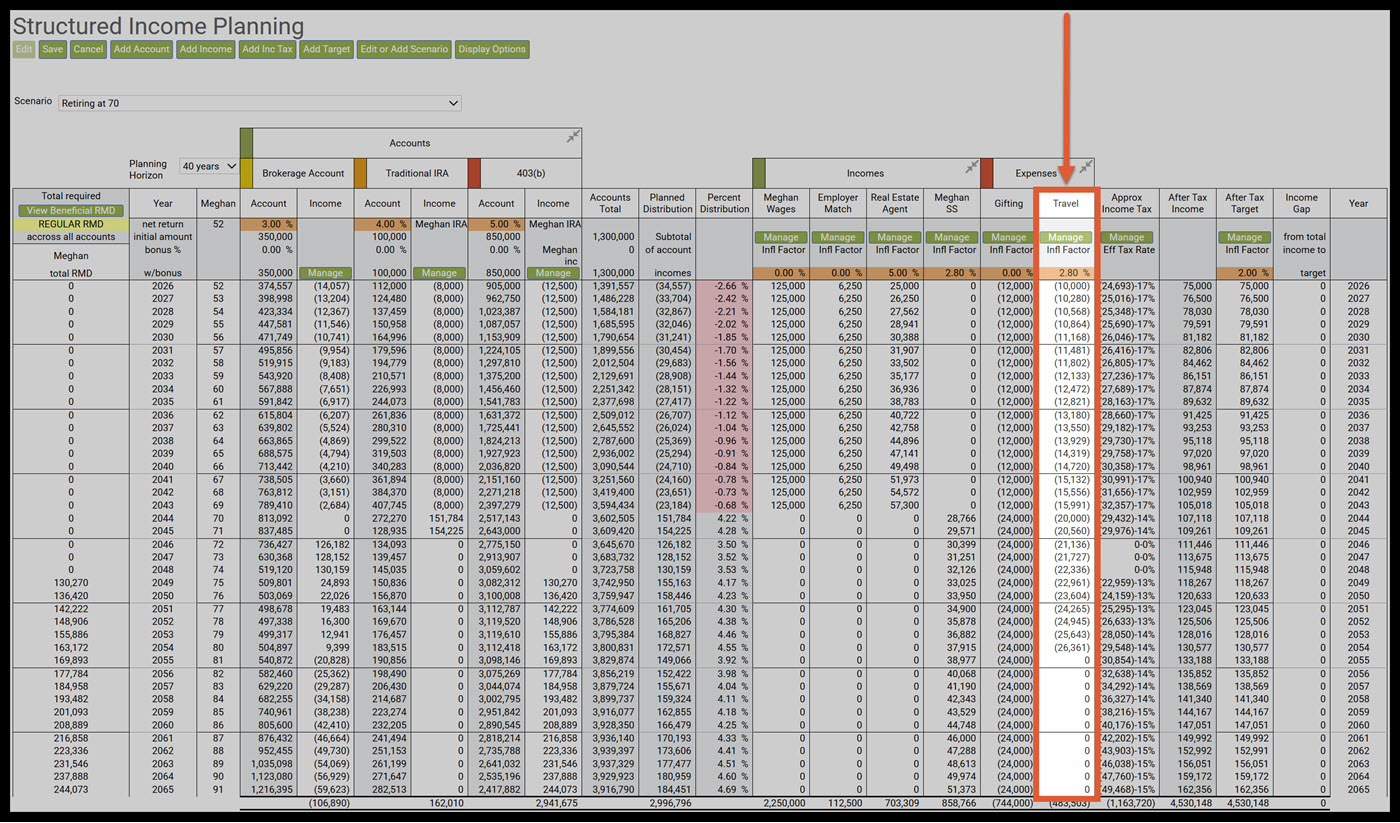Click the After Tax Income column header
1400x823 pixels.
click(1187, 203)
